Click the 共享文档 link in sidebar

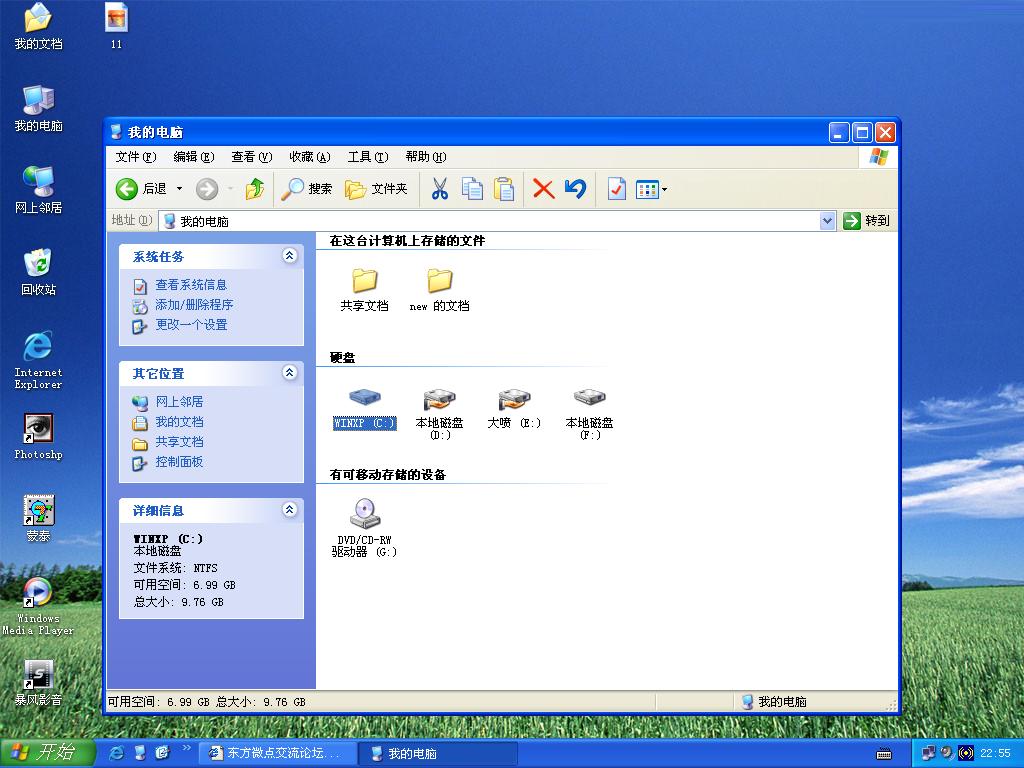[179, 442]
